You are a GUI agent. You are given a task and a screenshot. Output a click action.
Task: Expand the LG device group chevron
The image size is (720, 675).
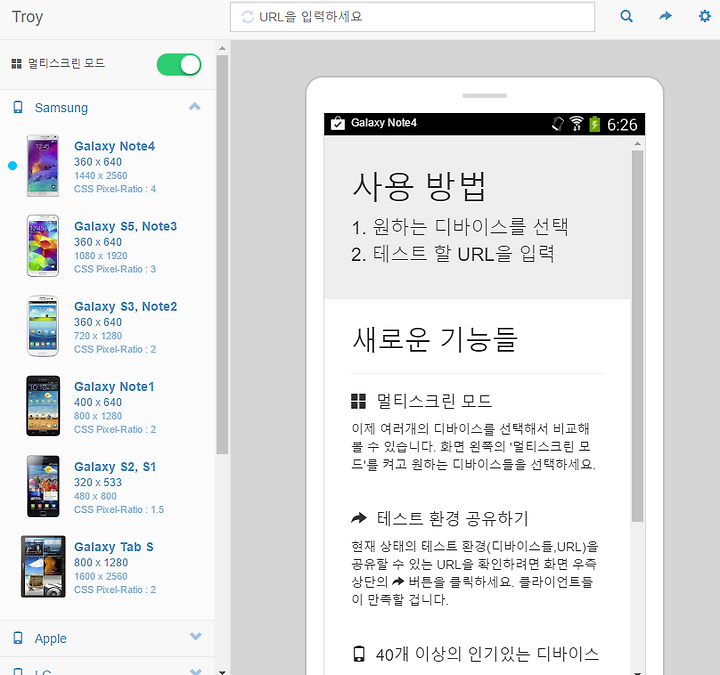tap(196, 671)
